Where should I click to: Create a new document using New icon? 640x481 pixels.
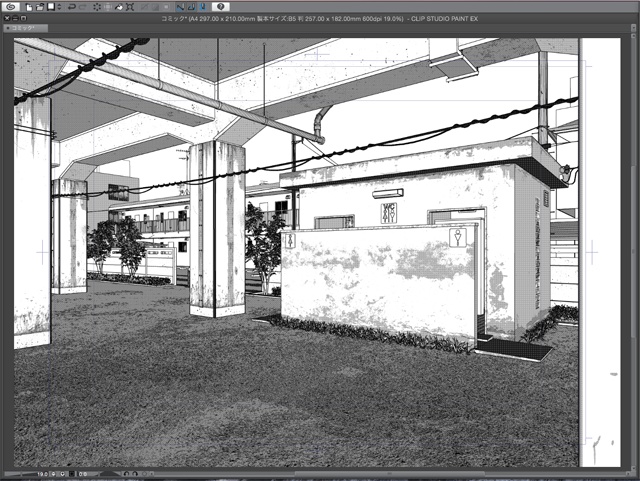pos(29,7)
